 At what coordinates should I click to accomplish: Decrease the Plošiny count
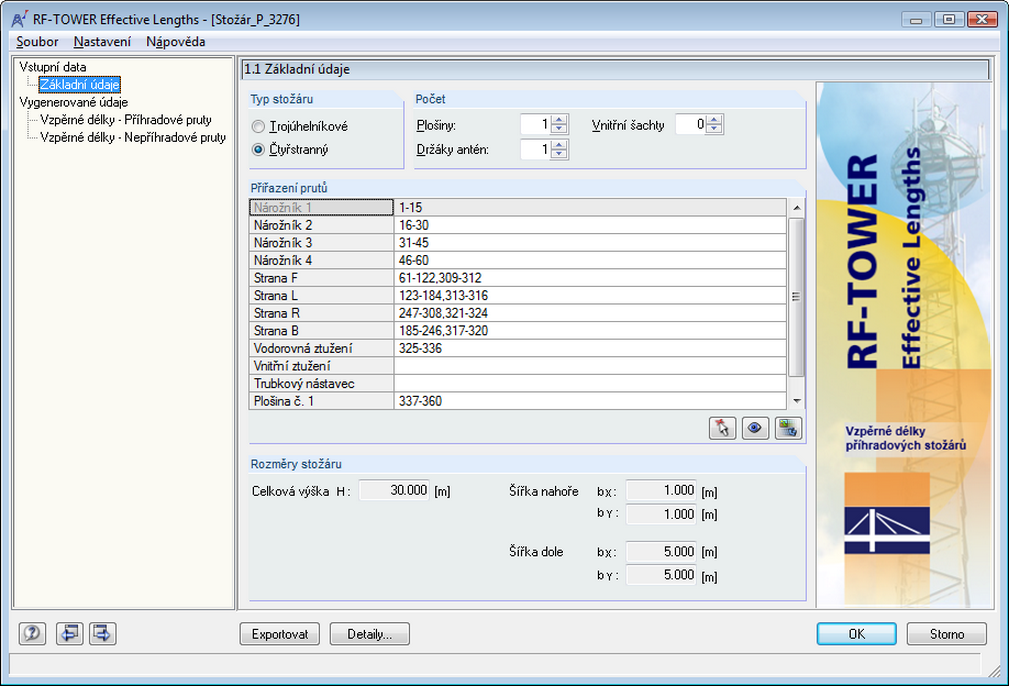560,130
